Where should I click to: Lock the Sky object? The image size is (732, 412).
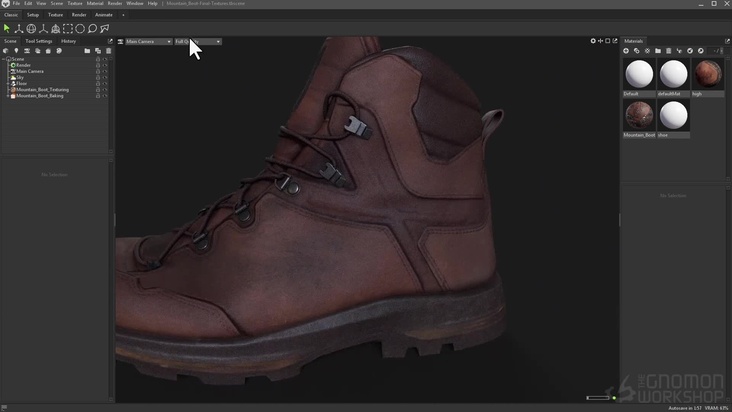point(98,77)
